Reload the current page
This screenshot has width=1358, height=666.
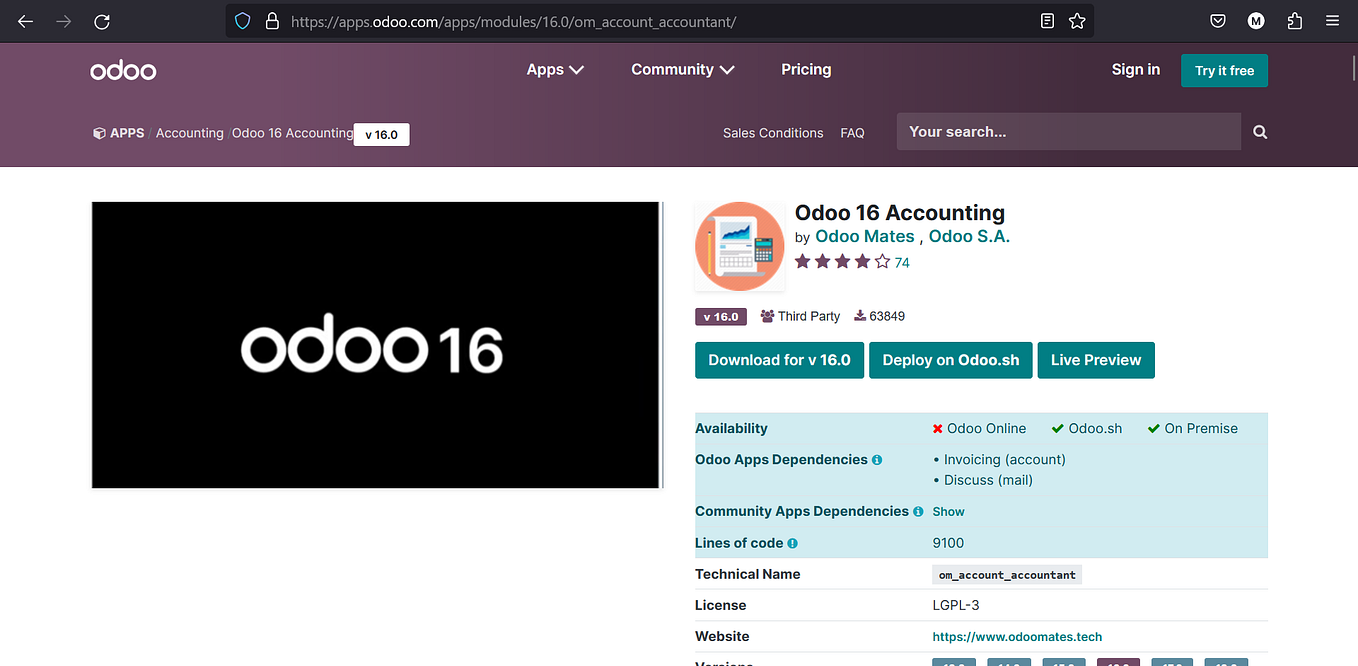(101, 20)
